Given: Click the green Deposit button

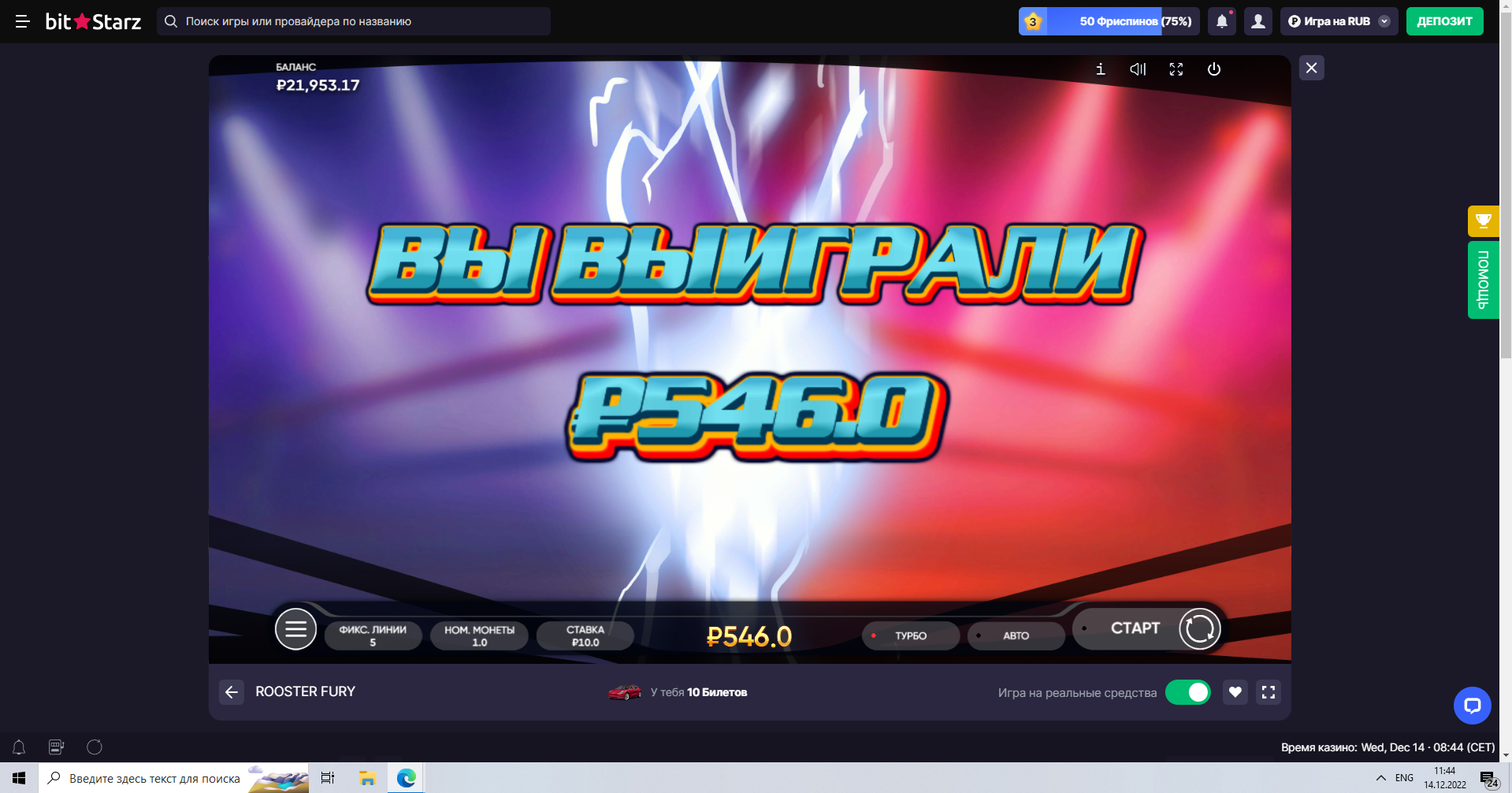Looking at the screenshot, I should coord(1445,21).
